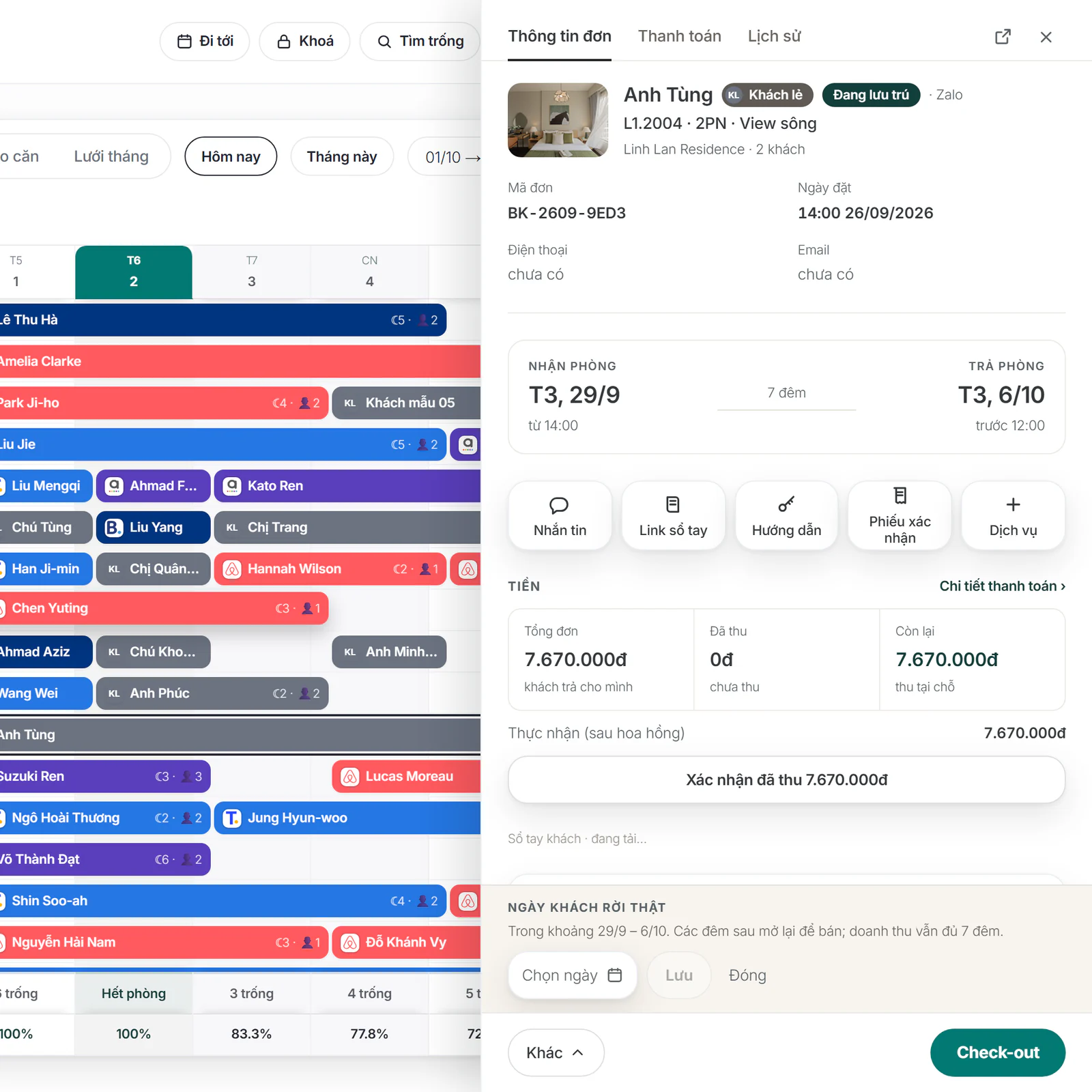Click the Lưu save button
Image resolution: width=1092 pixels, height=1092 pixels.
tap(679, 975)
